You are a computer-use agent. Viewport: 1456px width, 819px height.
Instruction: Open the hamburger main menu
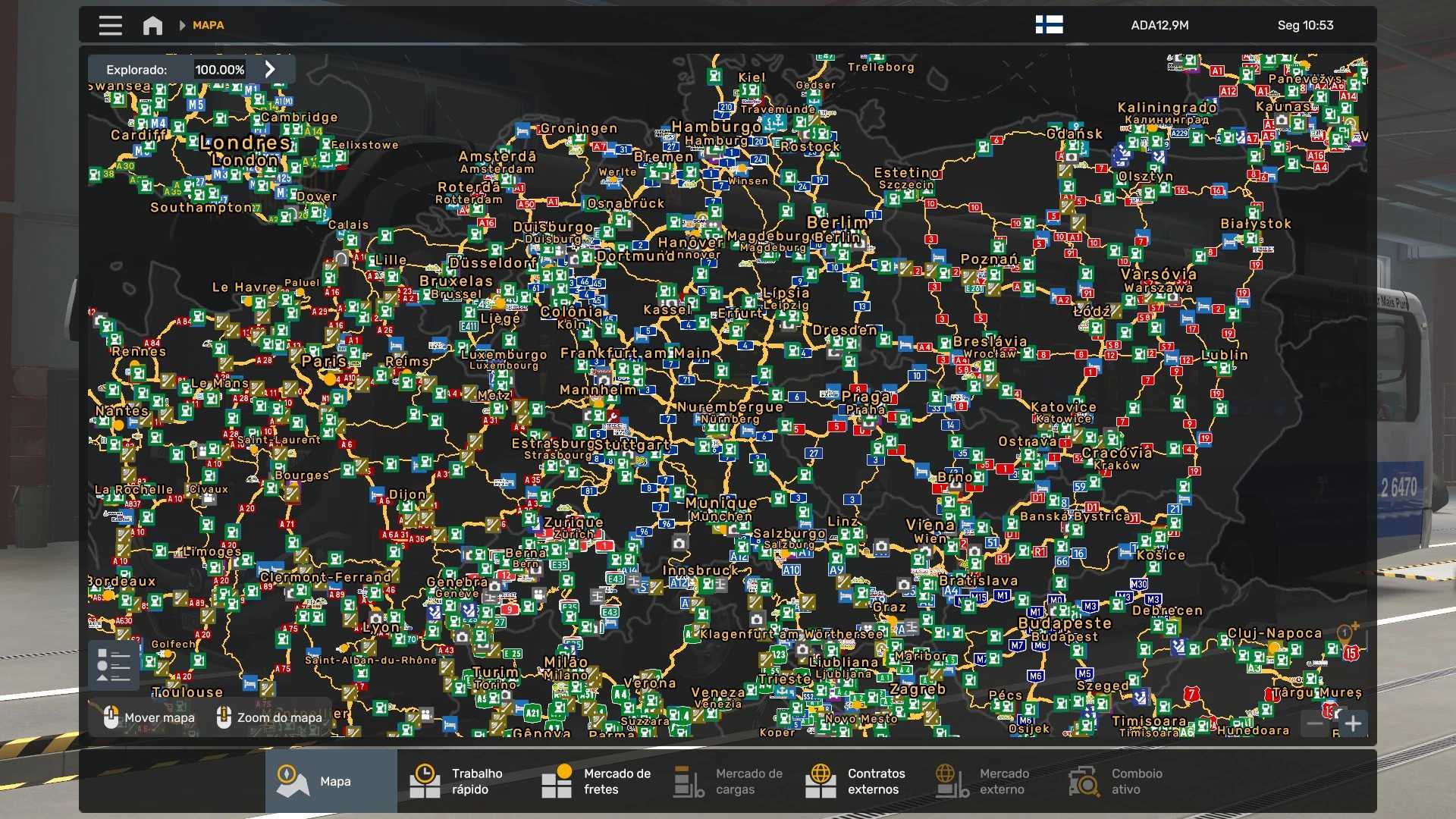pyautogui.click(x=110, y=25)
